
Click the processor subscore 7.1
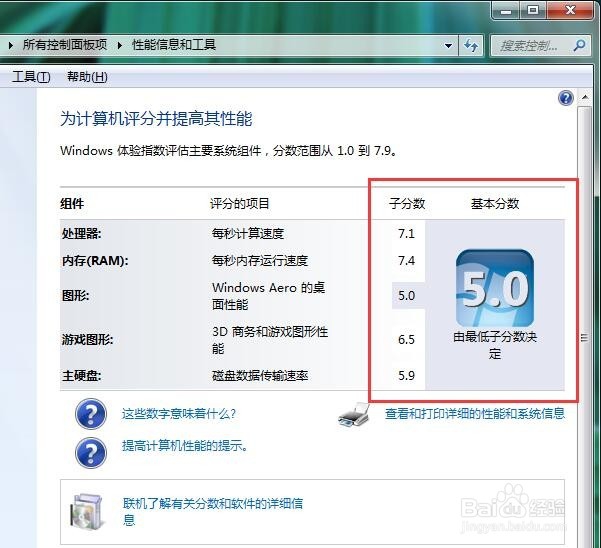coord(406,233)
